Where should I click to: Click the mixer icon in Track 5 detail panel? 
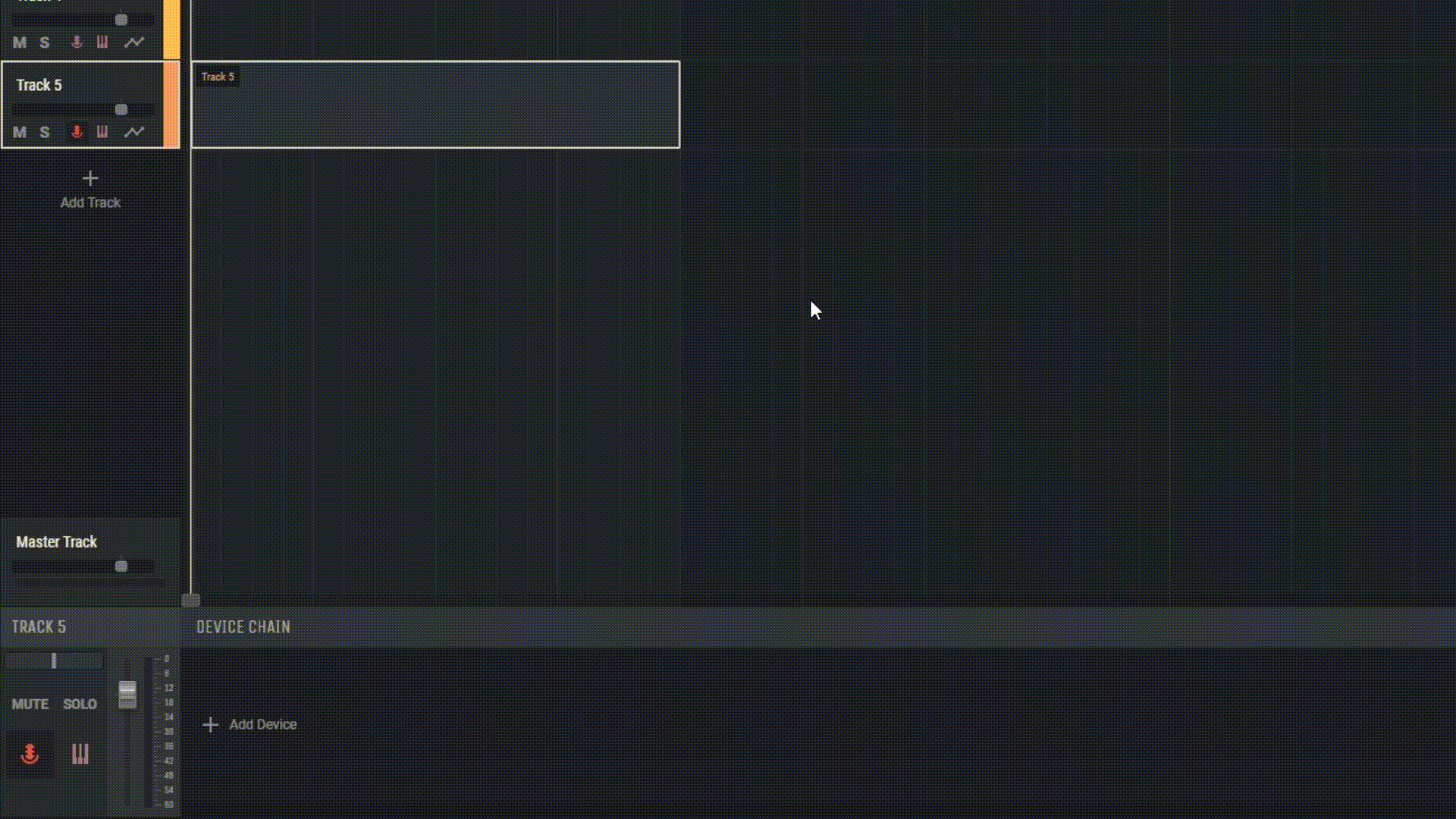pos(79,753)
